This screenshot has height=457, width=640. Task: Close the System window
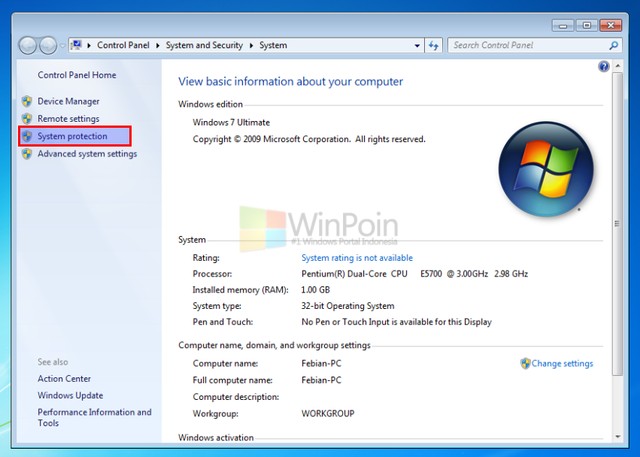610,25
